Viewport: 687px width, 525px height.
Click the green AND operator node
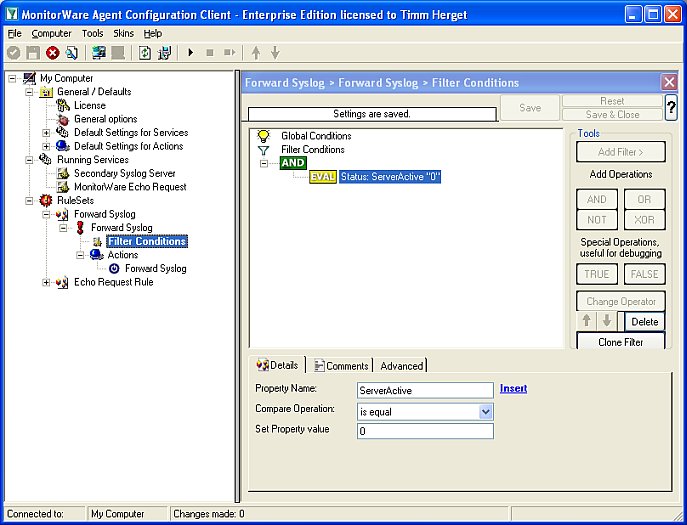[293, 163]
